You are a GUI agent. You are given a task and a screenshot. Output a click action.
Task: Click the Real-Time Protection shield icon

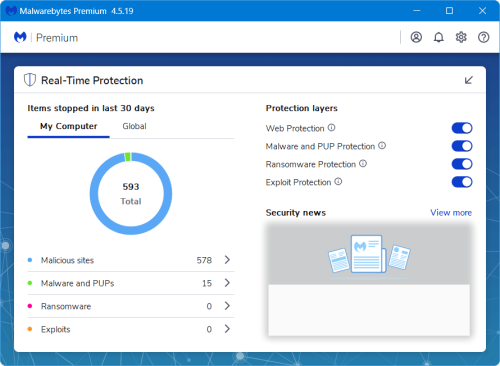coord(30,80)
